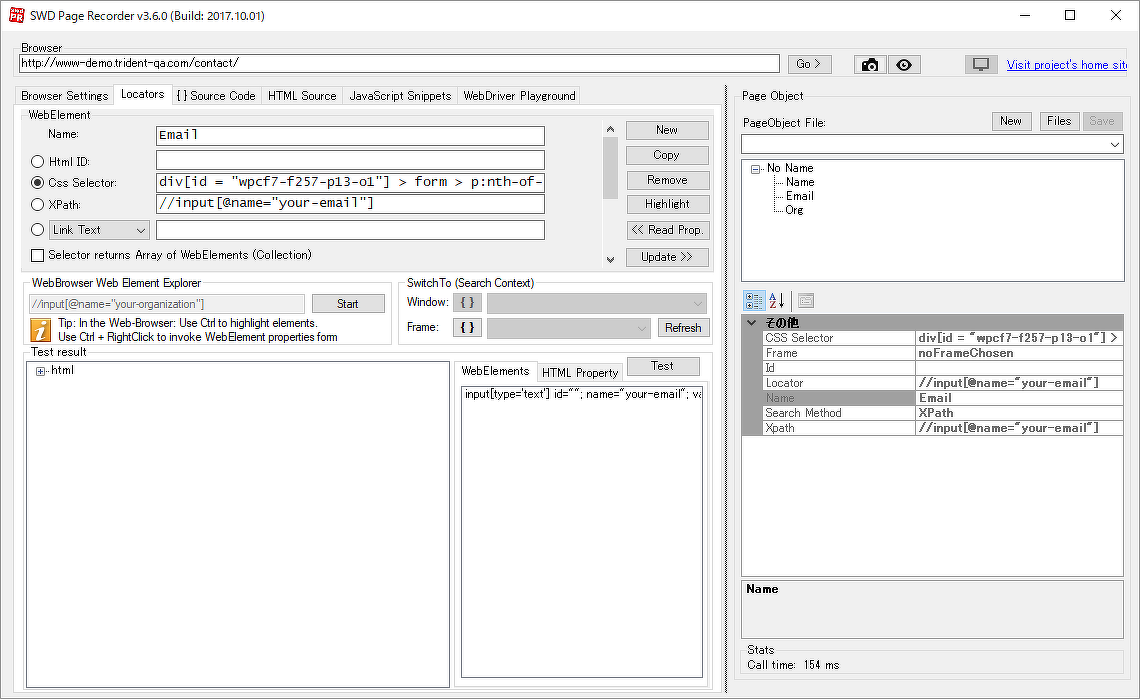The image size is (1140, 699).
Task: Select the Html ID radio button
Action: 37,161
